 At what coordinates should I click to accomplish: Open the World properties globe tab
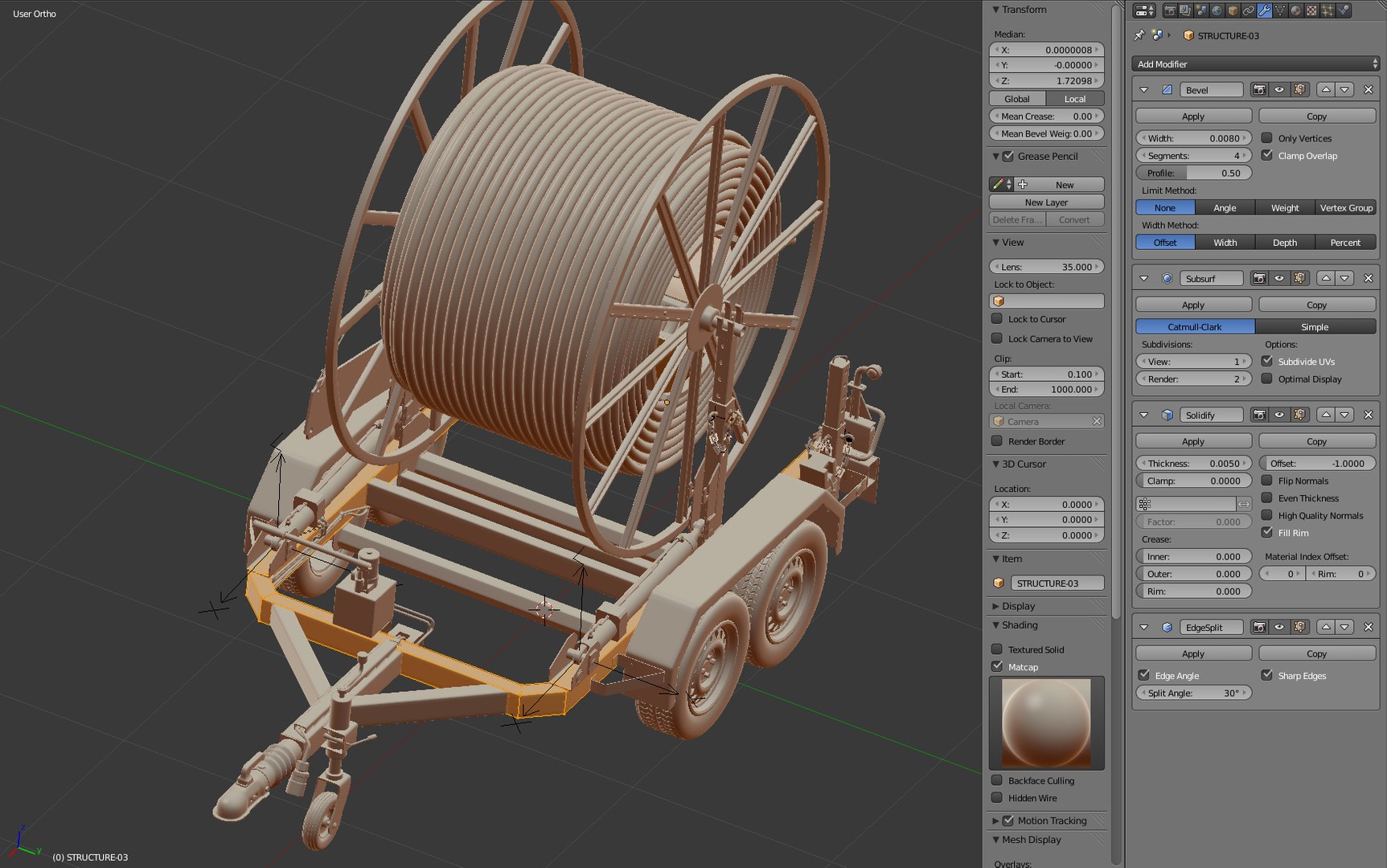coord(1217,10)
